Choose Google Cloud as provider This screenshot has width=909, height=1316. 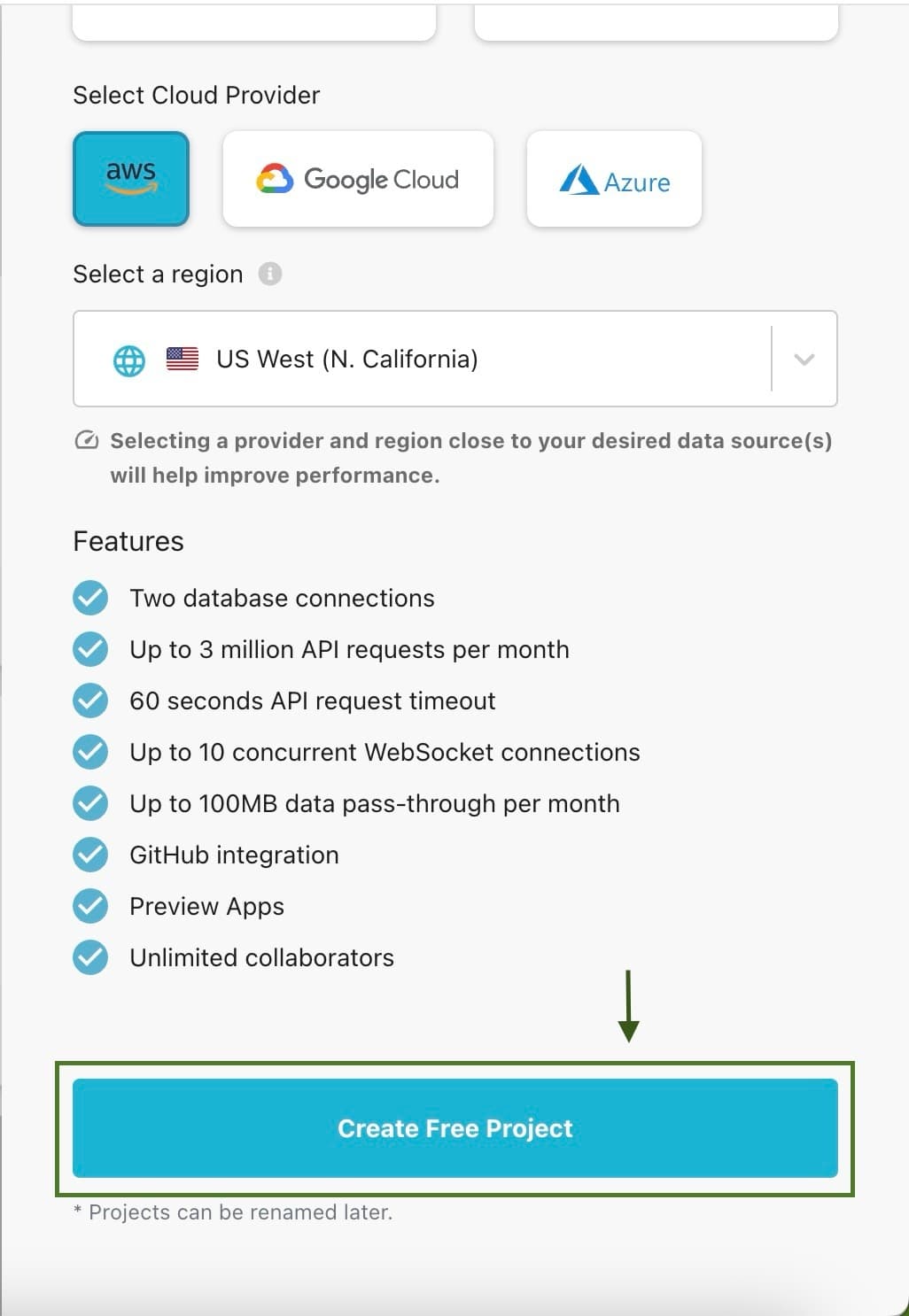(x=358, y=179)
